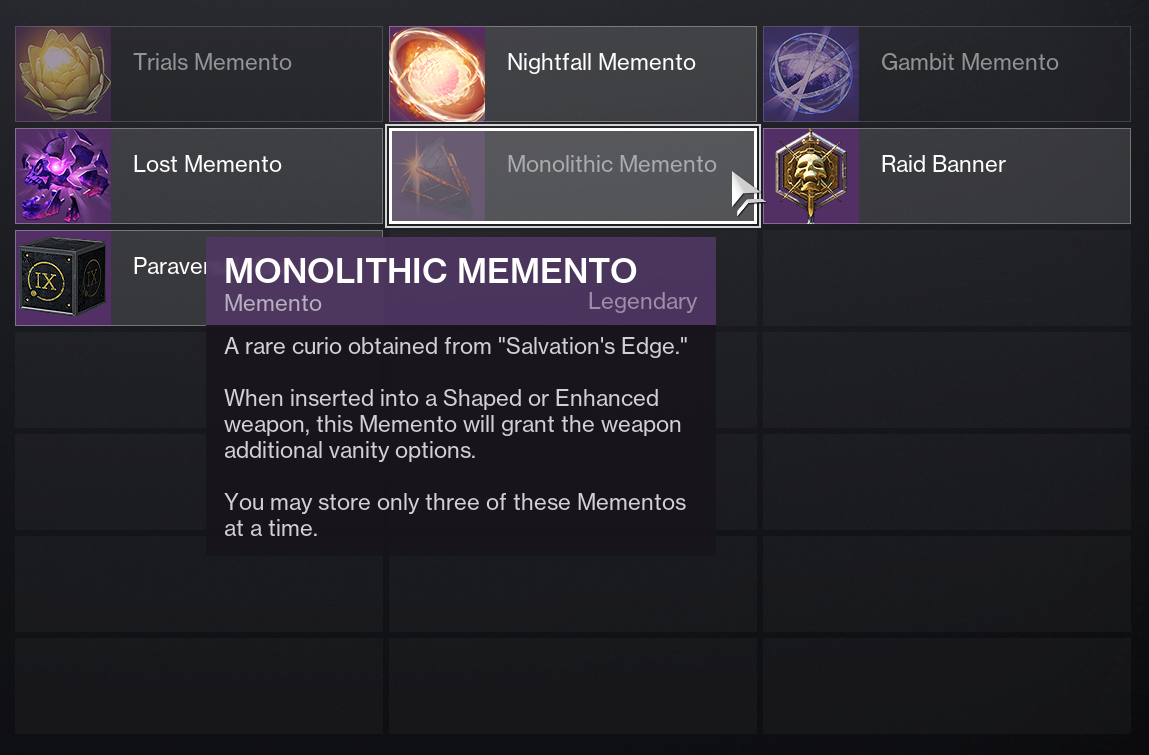Click the empty slot at bottom-right
This screenshot has height=755, width=1149.
click(x=945, y=686)
